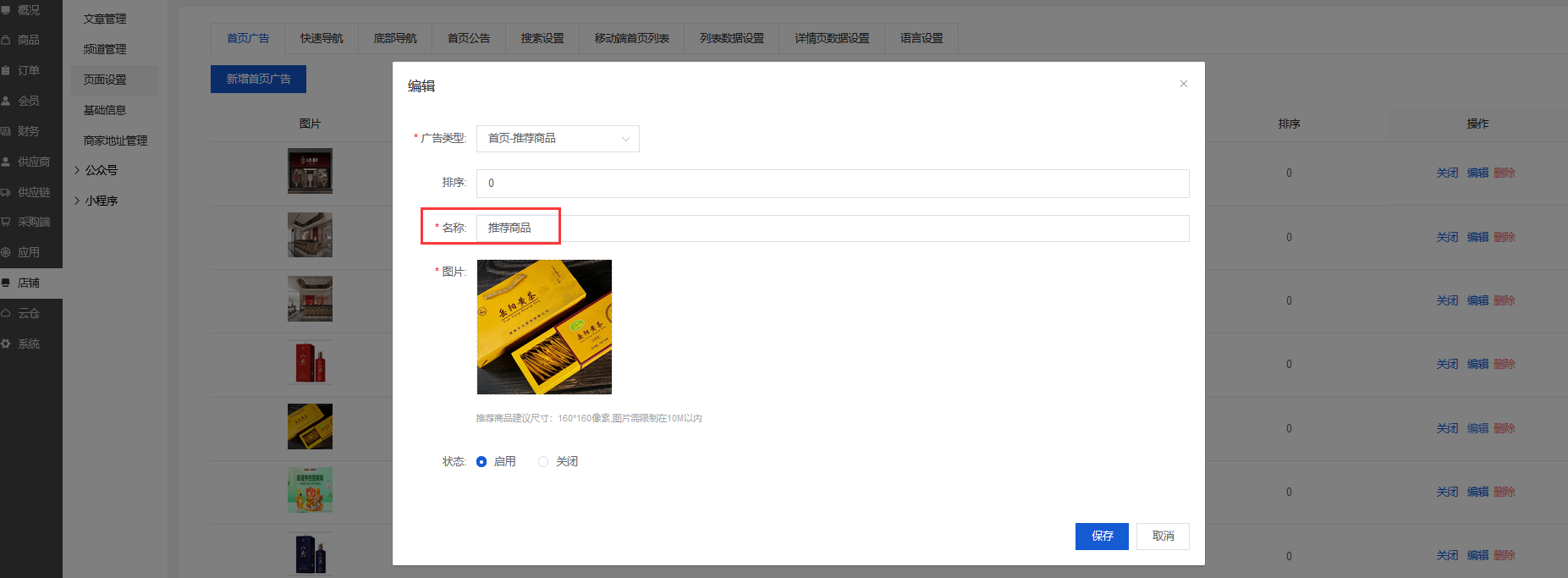Screen dimensions: 1568x578
Task: Click the sixth row 删除 link
Action: [x=1505, y=492]
